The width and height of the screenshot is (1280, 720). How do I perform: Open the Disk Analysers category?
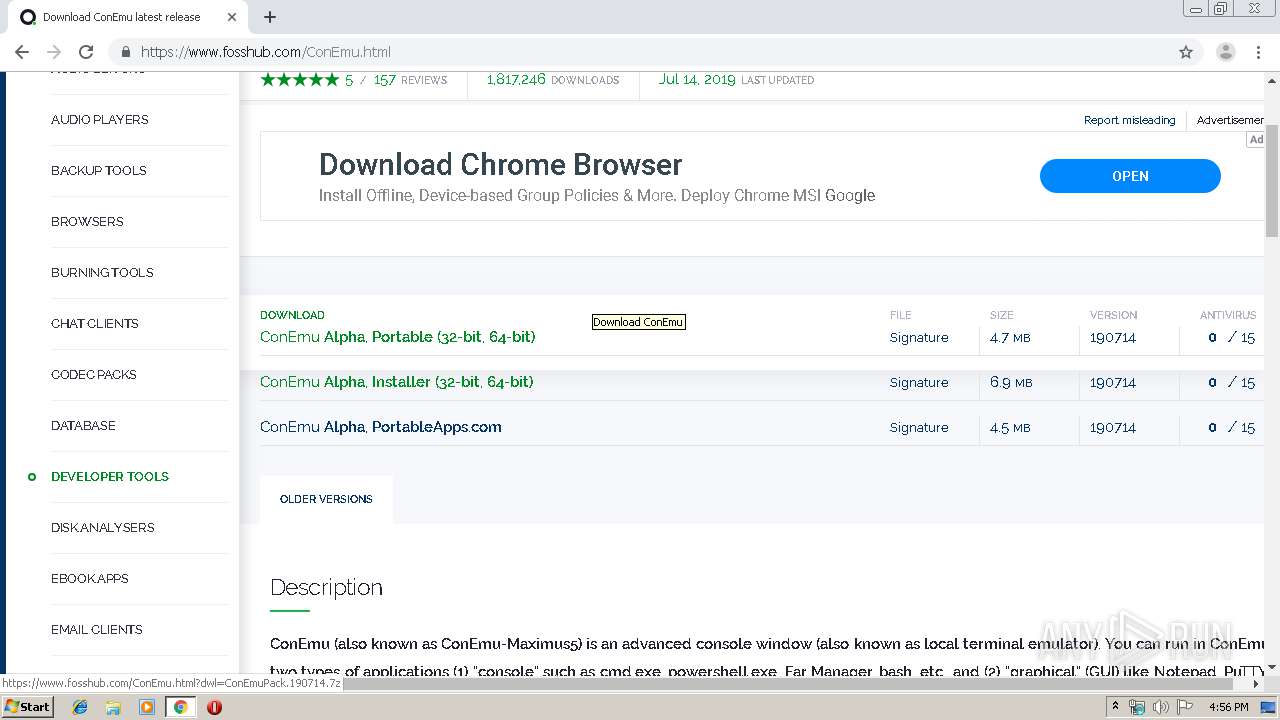(102, 528)
